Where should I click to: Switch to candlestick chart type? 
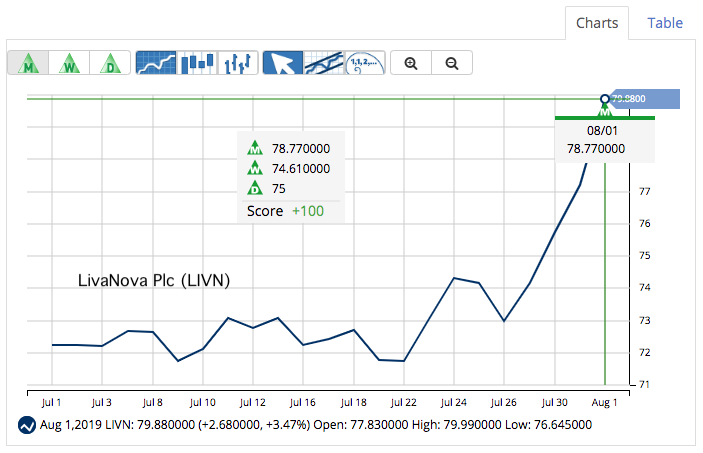pyautogui.click(x=197, y=63)
